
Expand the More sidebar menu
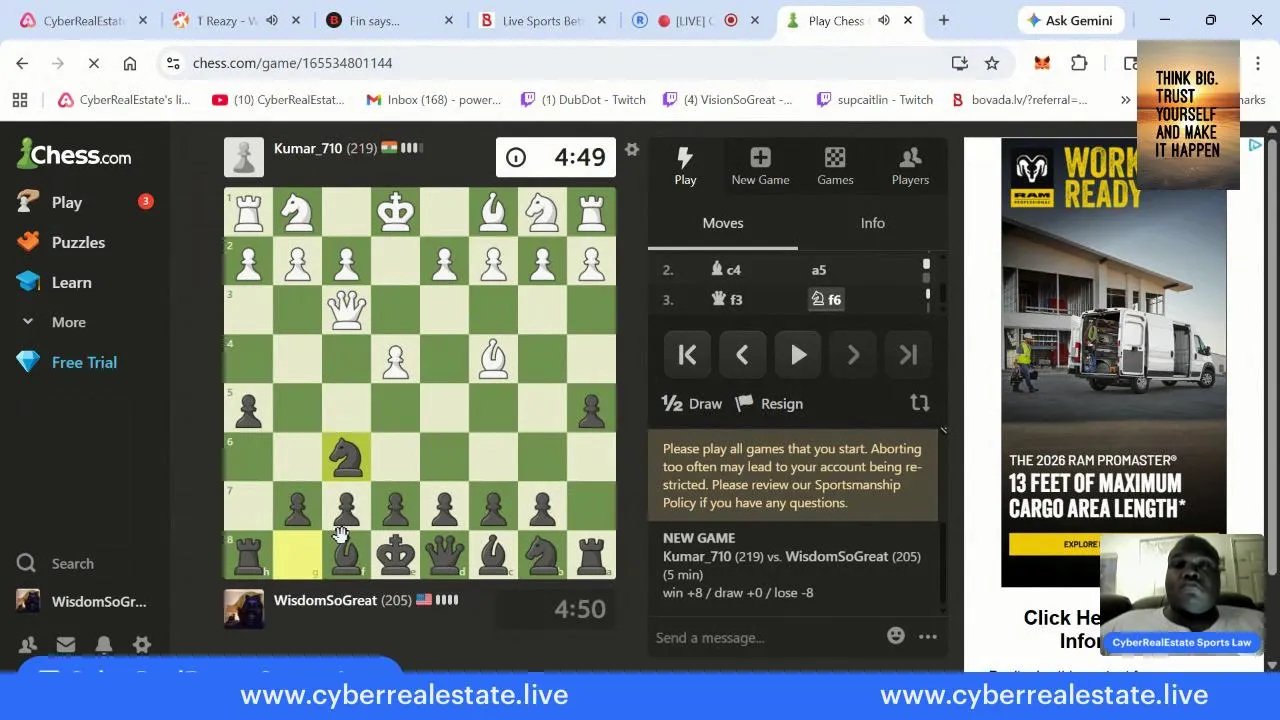(68, 322)
